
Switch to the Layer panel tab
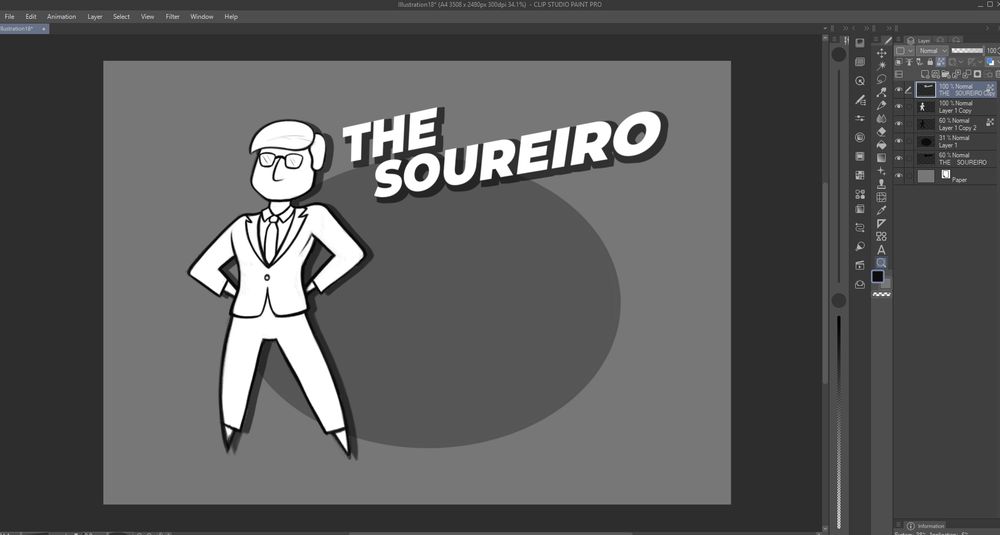920,40
